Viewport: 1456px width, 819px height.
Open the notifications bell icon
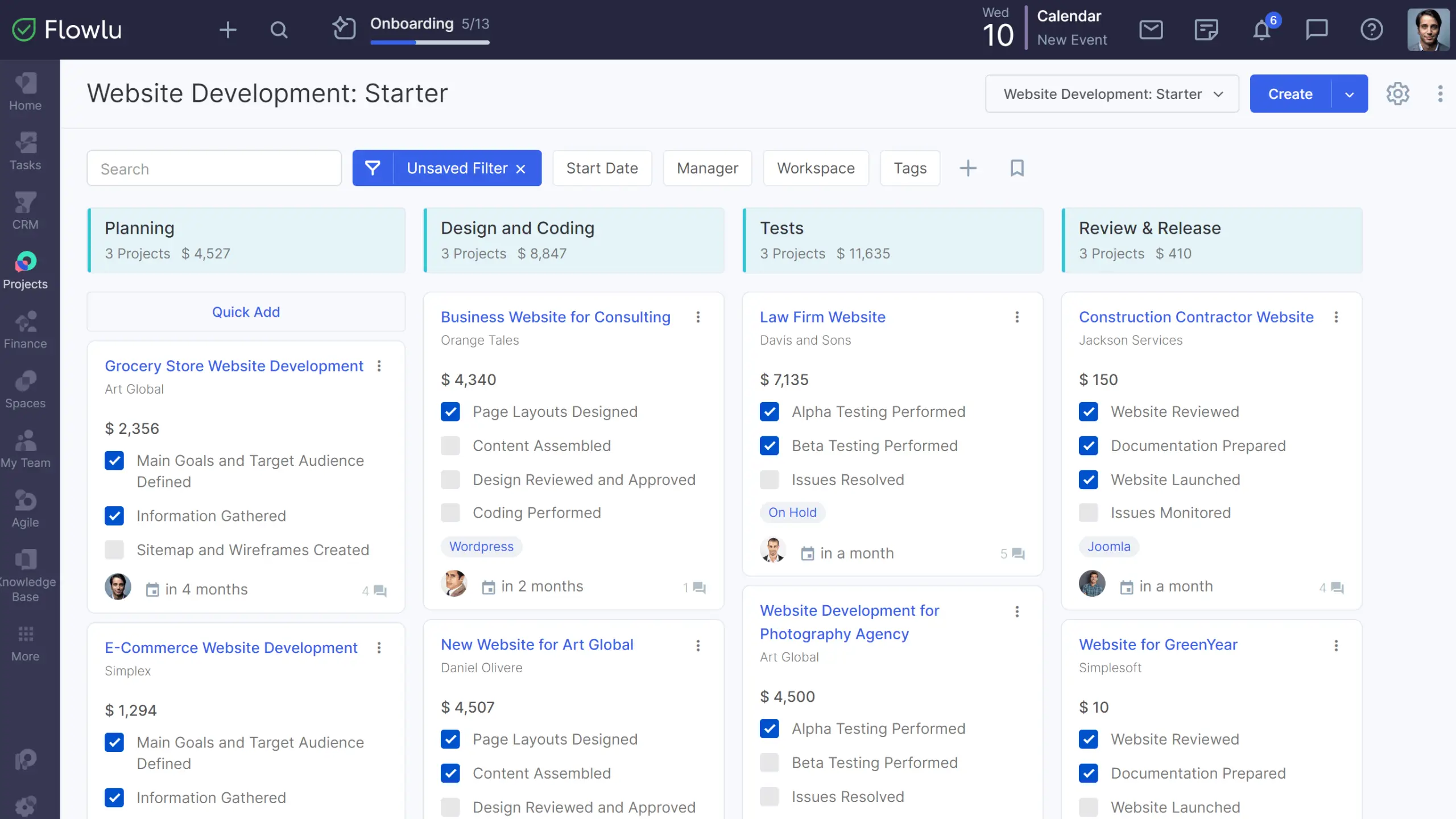tap(1261, 30)
